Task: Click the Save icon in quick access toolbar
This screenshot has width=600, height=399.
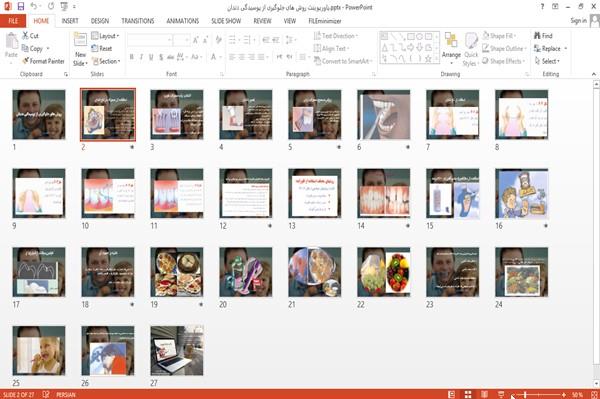Action: (x=21, y=7)
